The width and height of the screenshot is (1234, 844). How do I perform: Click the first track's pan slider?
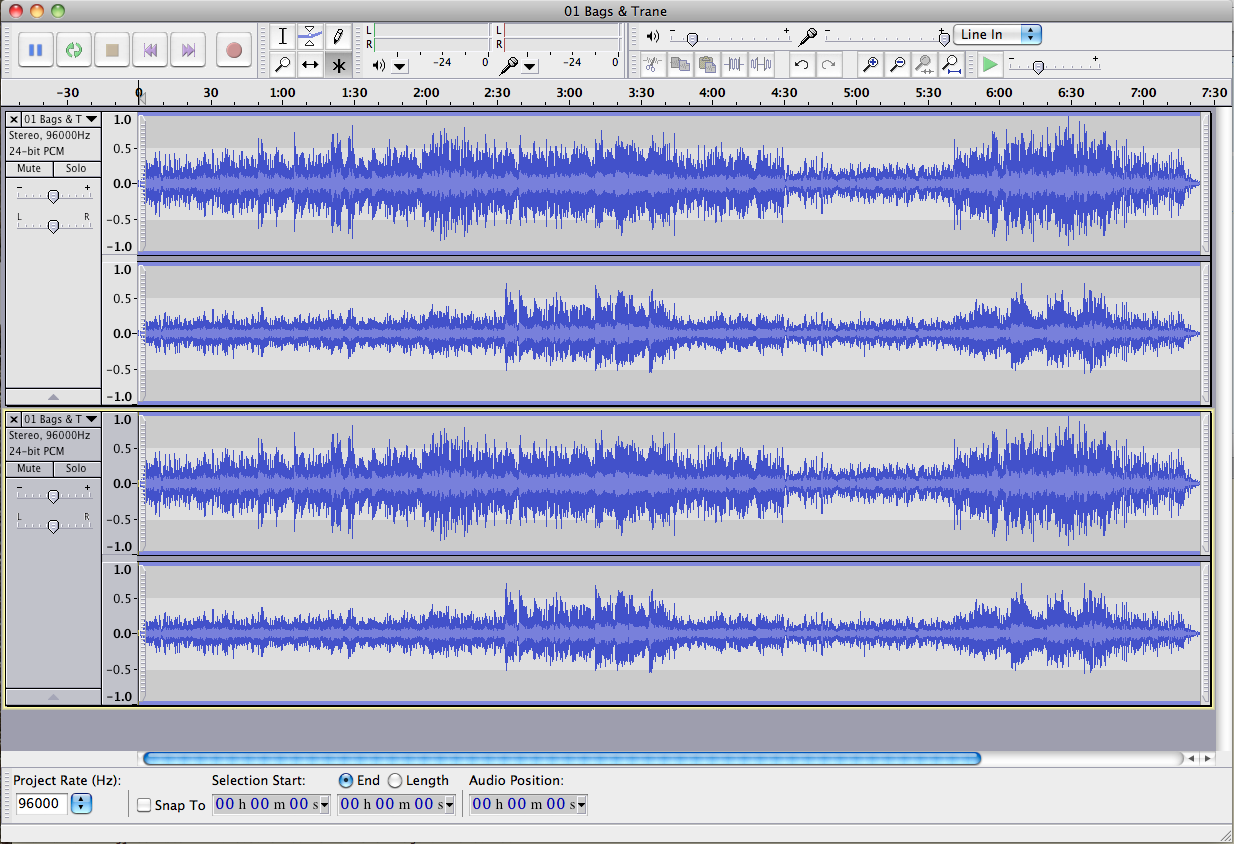click(53, 225)
